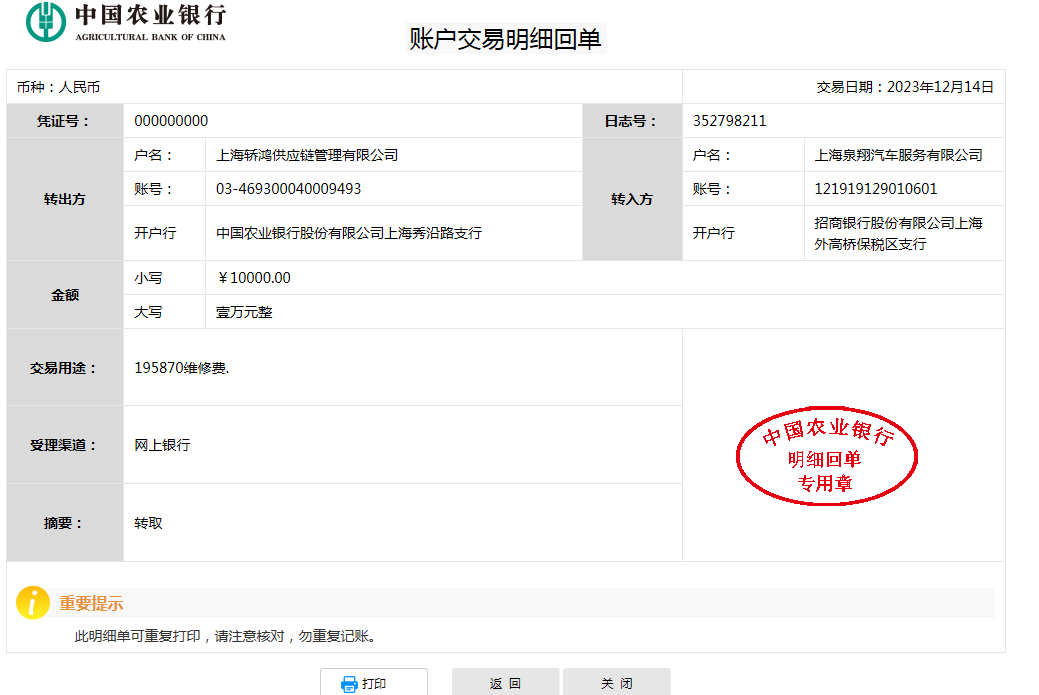Click the payee bank 招商银行 branch text

pyautogui.click(x=898, y=233)
